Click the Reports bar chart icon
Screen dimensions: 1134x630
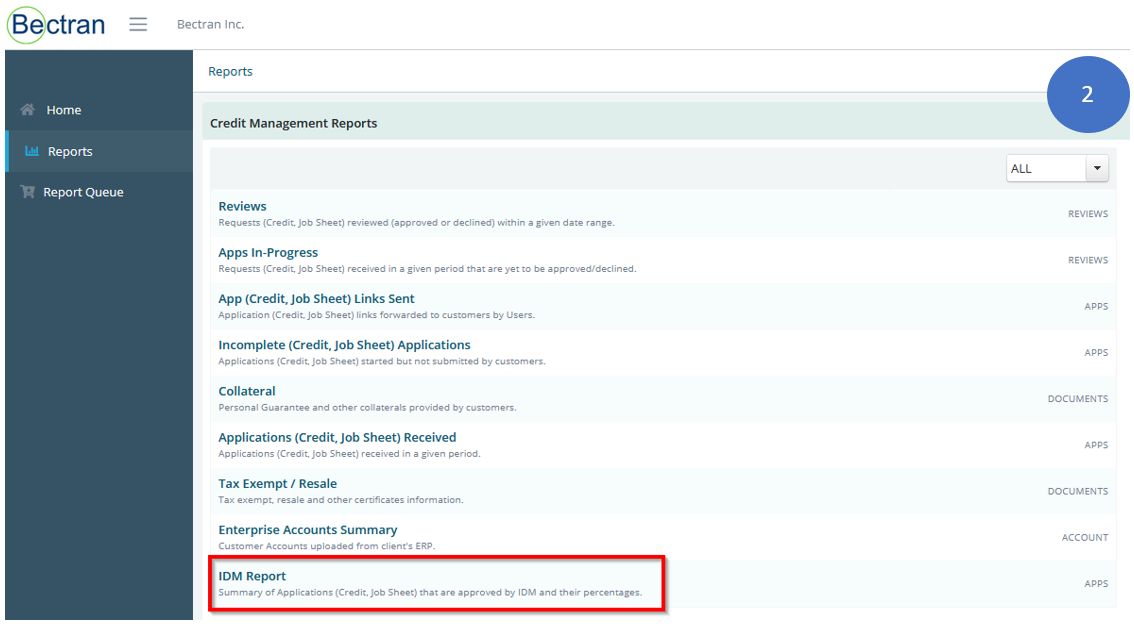coord(32,150)
